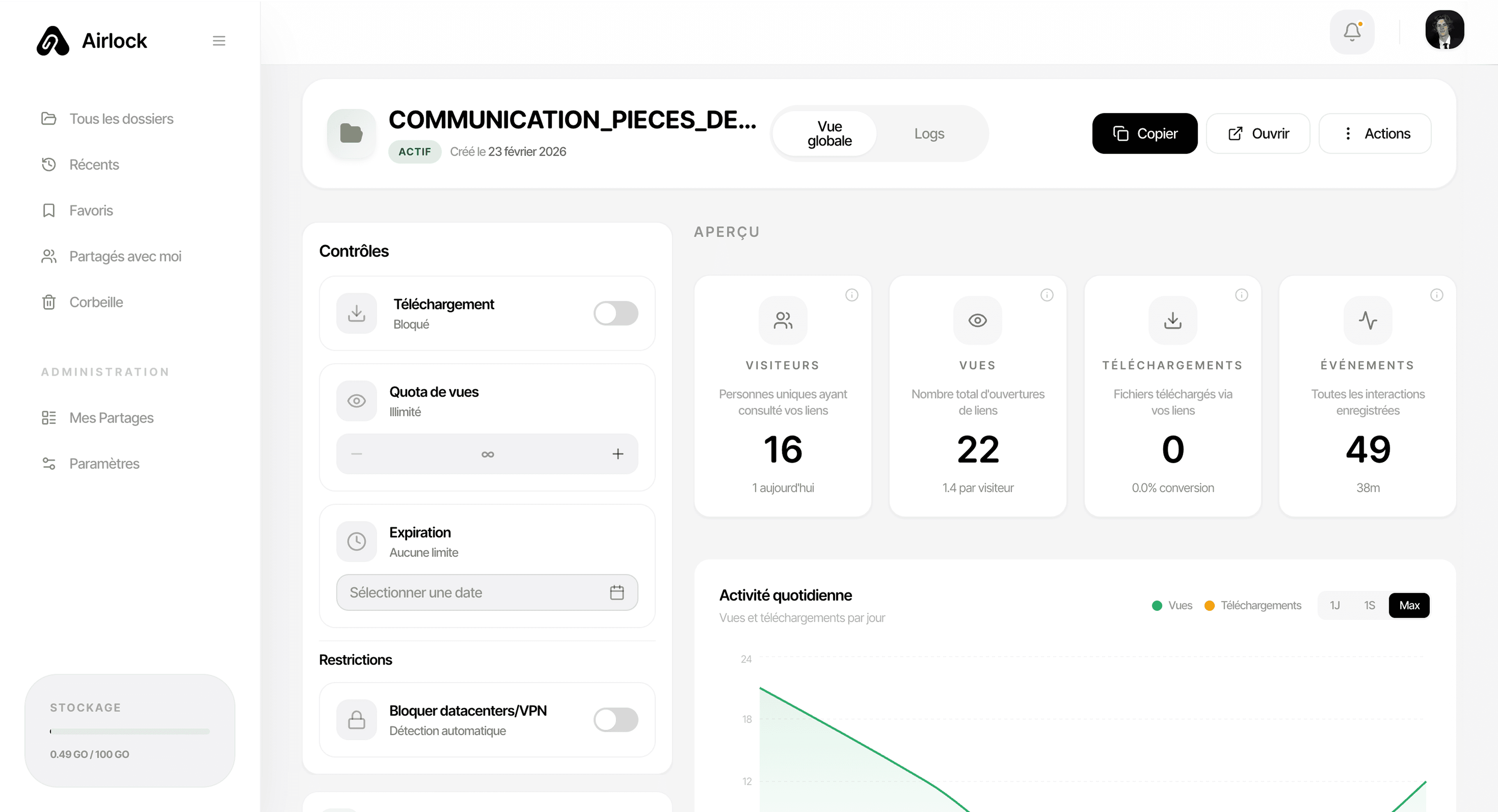The image size is (1498, 812).
Task: Select Récents from the sidebar
Action: tap(95, 165)
